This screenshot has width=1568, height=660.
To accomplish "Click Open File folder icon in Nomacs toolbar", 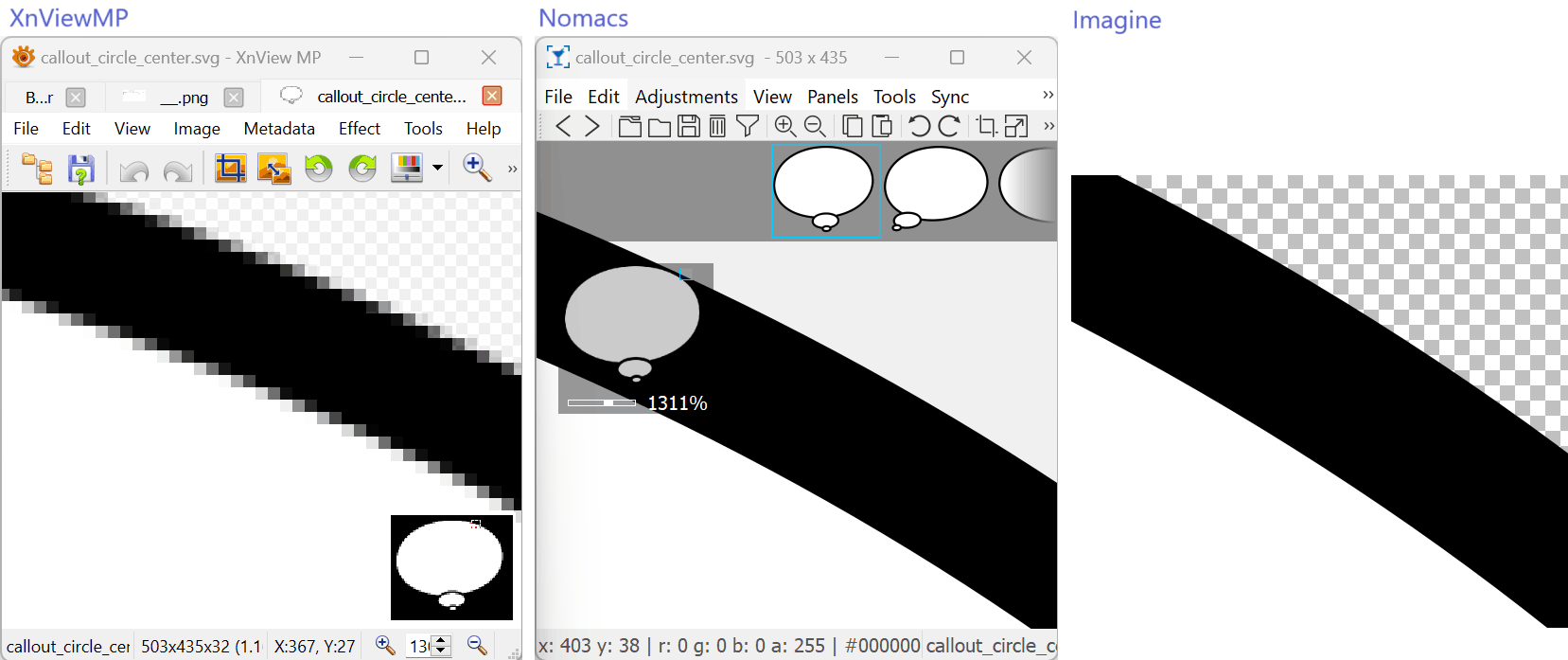I will coord(660,126).
